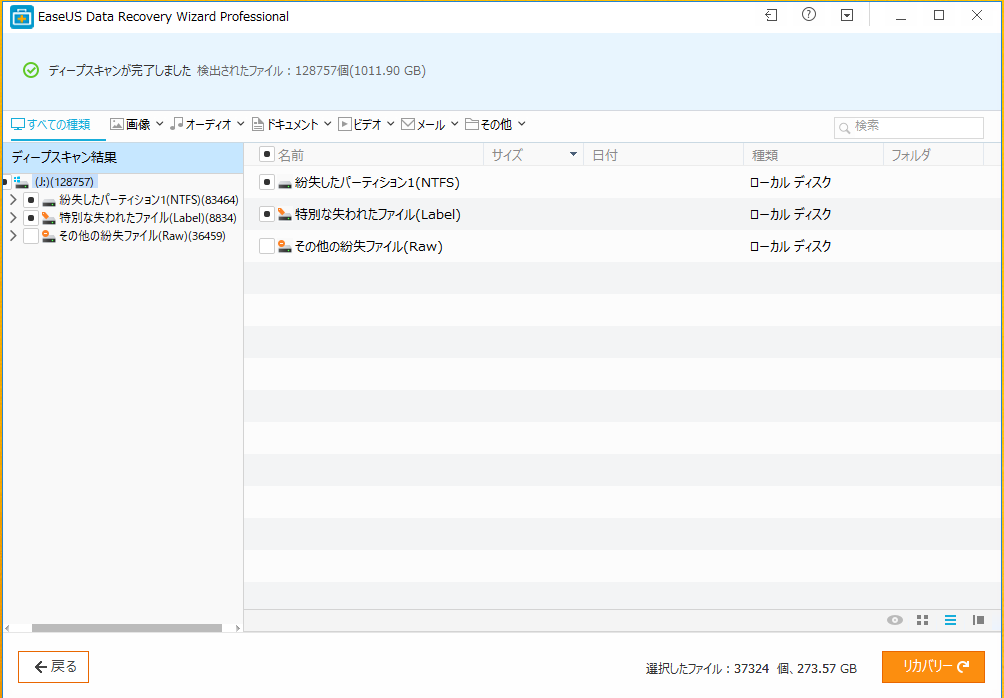Switch to list view layout
This screenshot has height=698, width=1004.
click(x=950, y=620)
